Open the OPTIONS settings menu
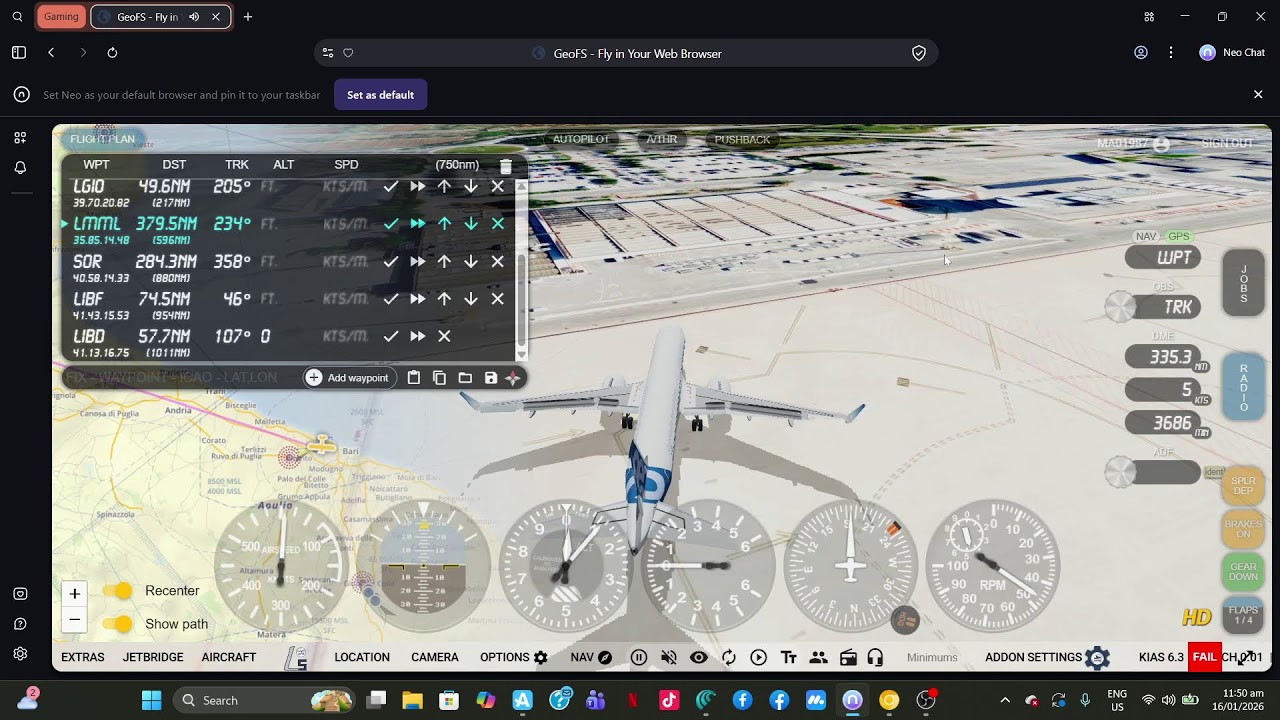This screenshot has width=1280, height=720. (x=514, y=657)
